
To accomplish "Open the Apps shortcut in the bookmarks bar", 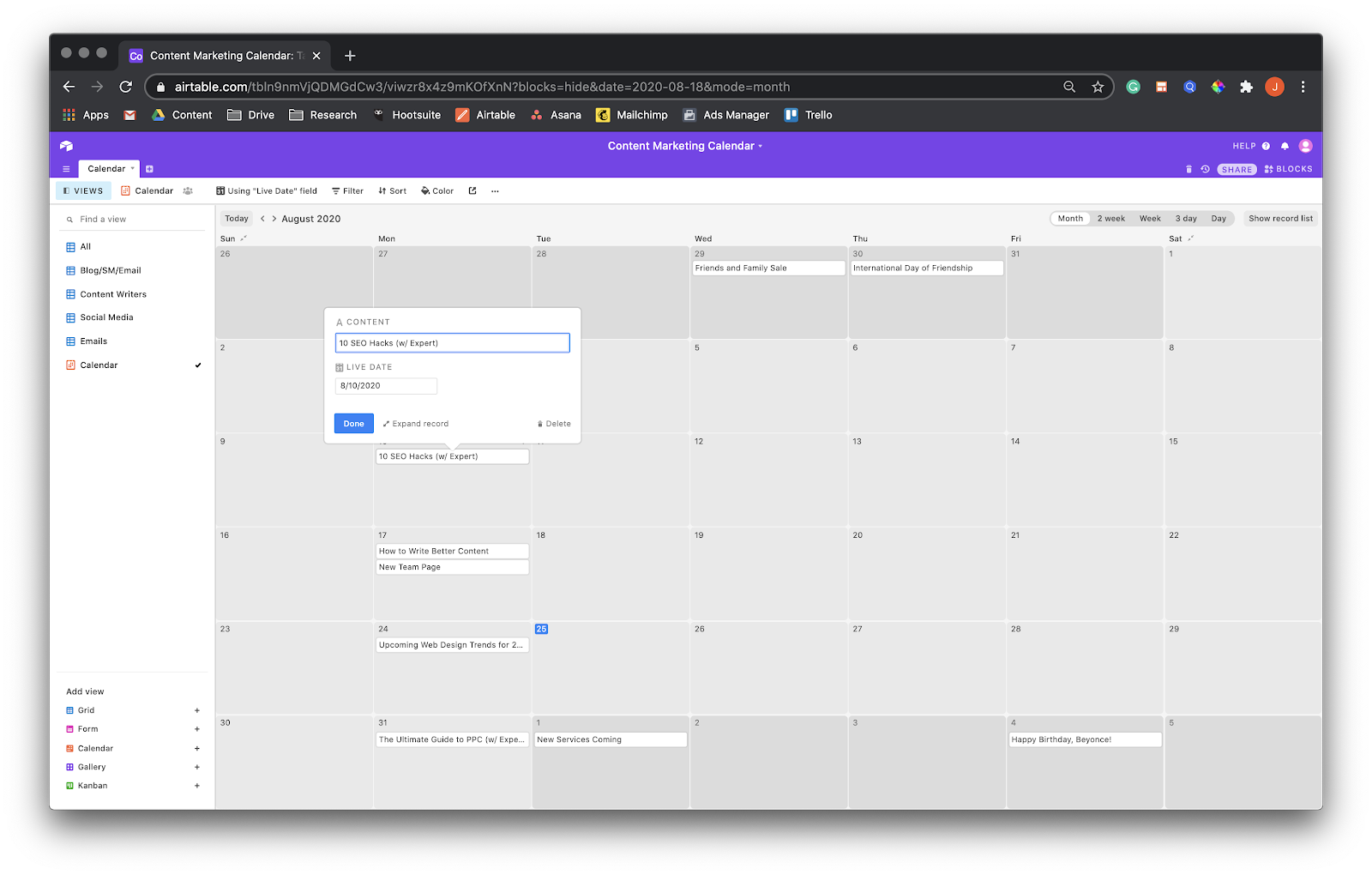I will 86,115.
